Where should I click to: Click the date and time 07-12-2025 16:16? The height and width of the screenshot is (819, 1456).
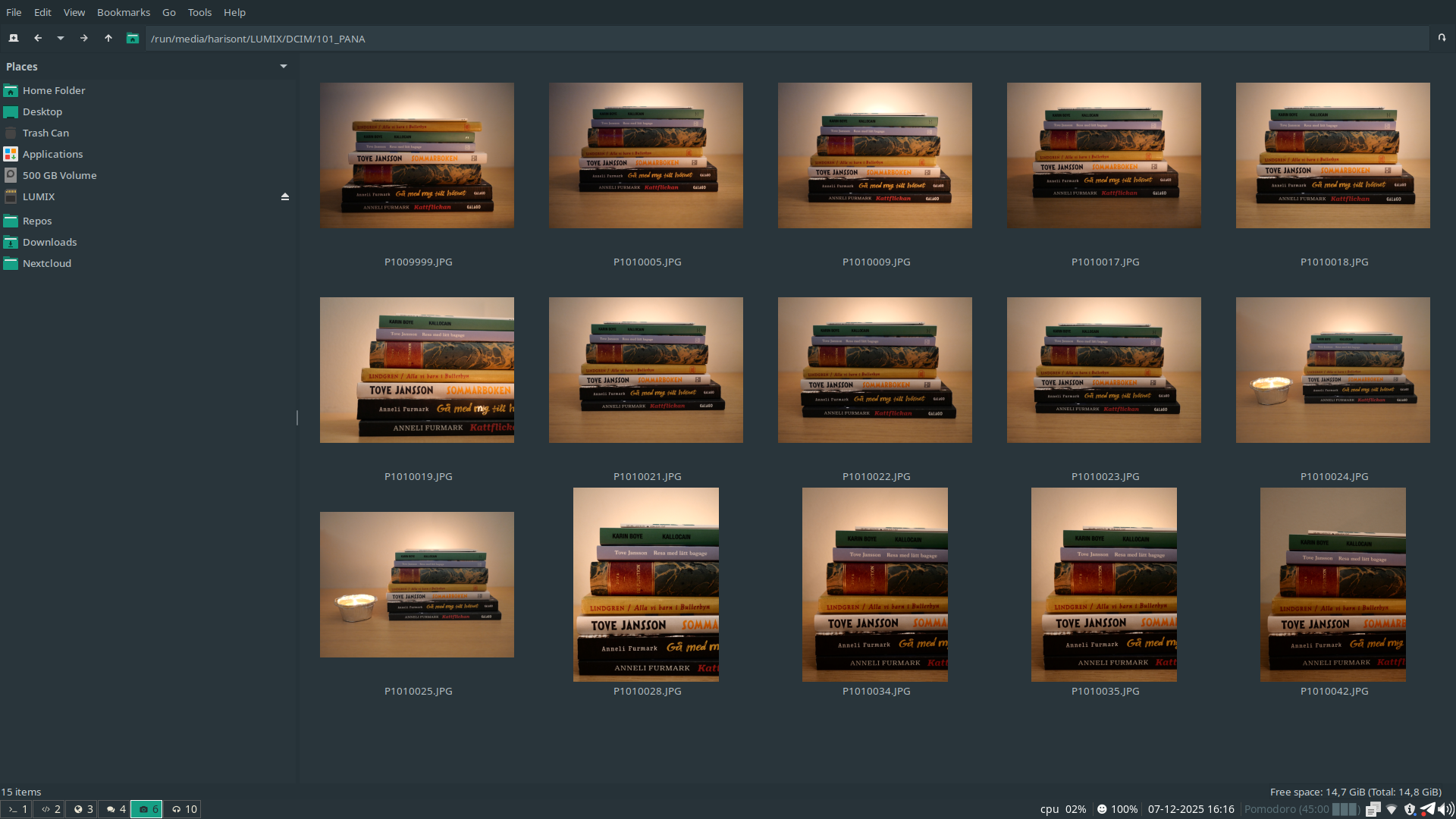[1191, 809]
